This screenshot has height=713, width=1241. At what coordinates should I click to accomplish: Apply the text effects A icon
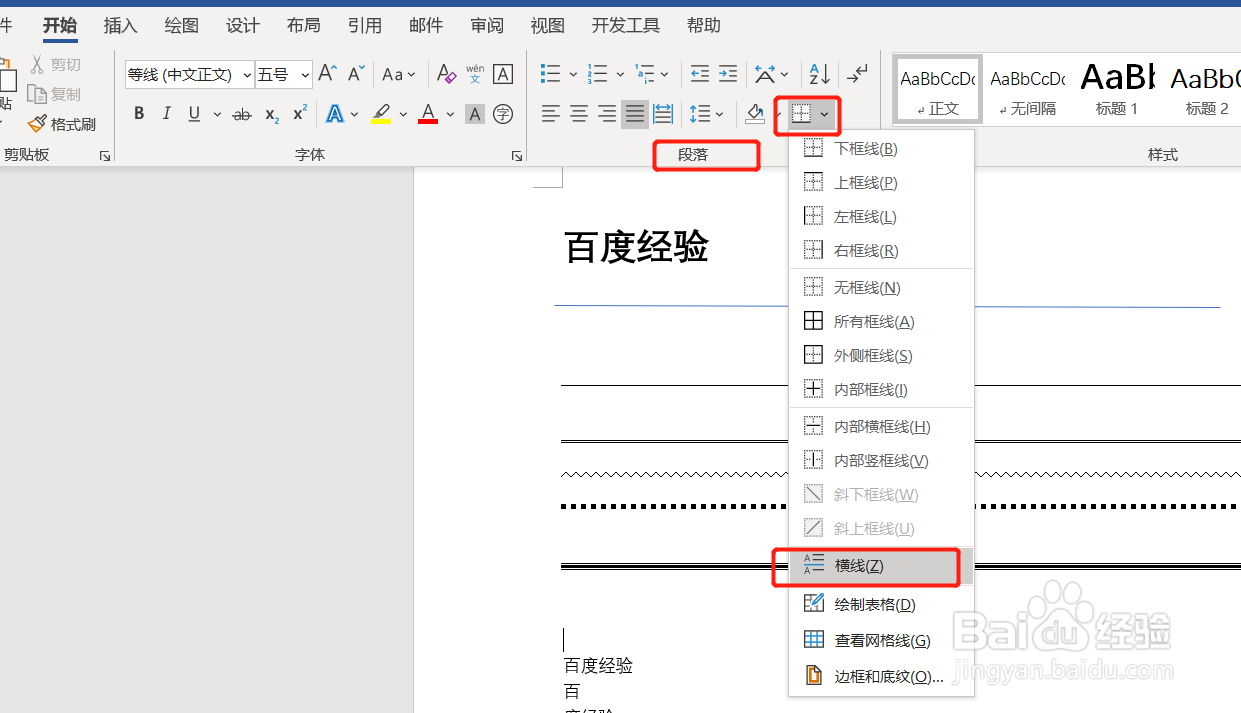[334, 114]
